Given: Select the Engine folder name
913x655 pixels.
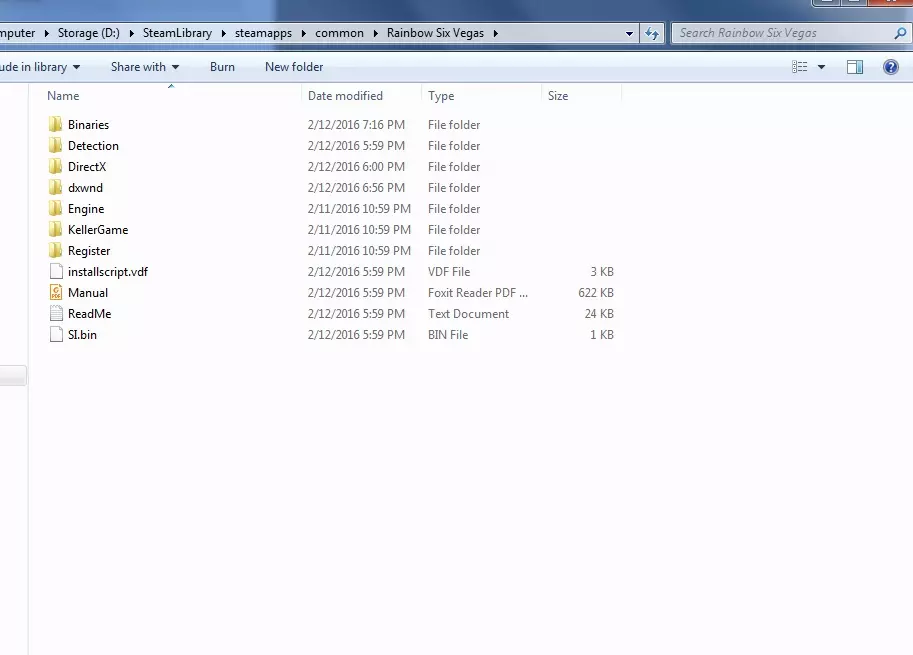Looking at the screenshot, I should click(86, 208).
